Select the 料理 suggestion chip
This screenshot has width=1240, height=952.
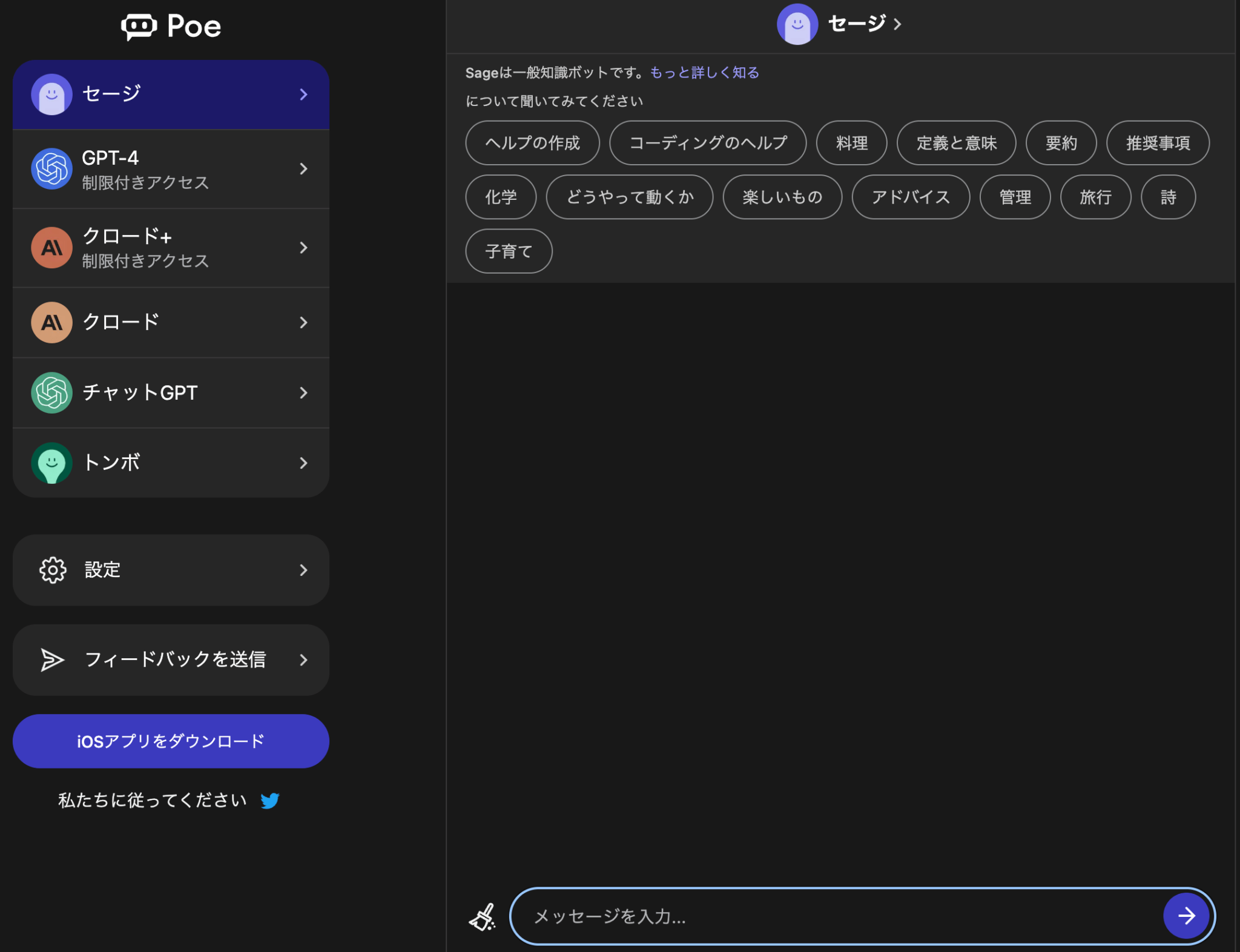tap(851, 143)
